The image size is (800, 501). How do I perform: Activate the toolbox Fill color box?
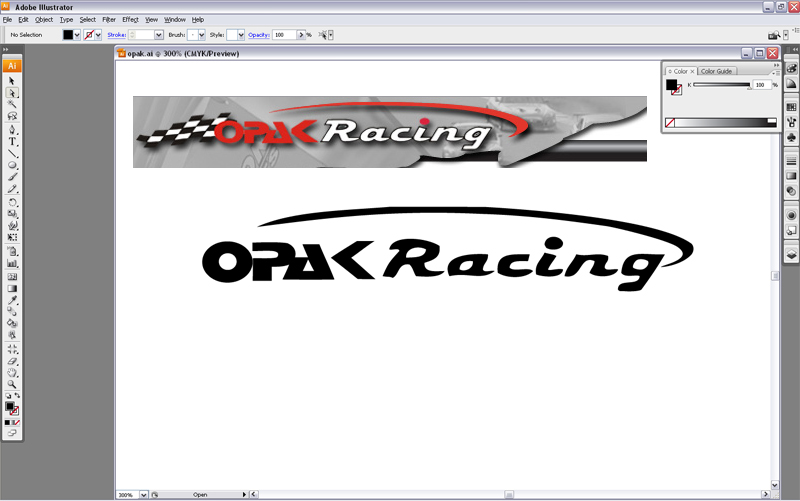coord(9,406)
